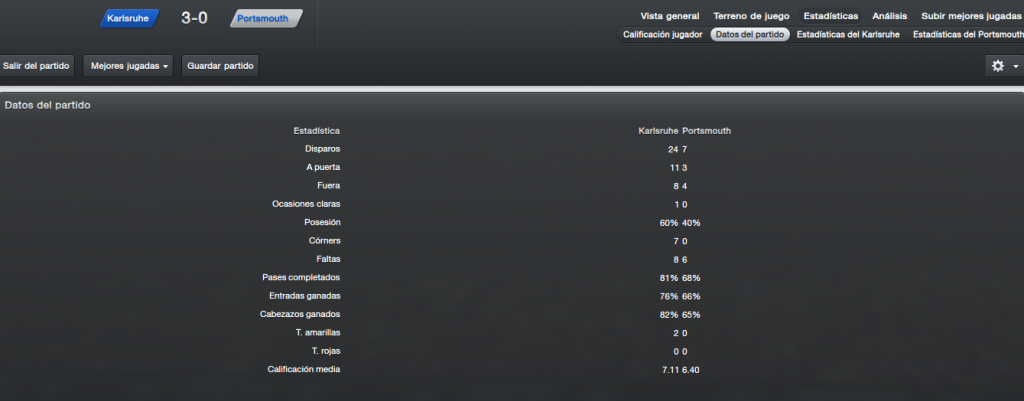Open the Terreno de juego tab
The height and width of the screenshot is (401, 1024).
751,16
